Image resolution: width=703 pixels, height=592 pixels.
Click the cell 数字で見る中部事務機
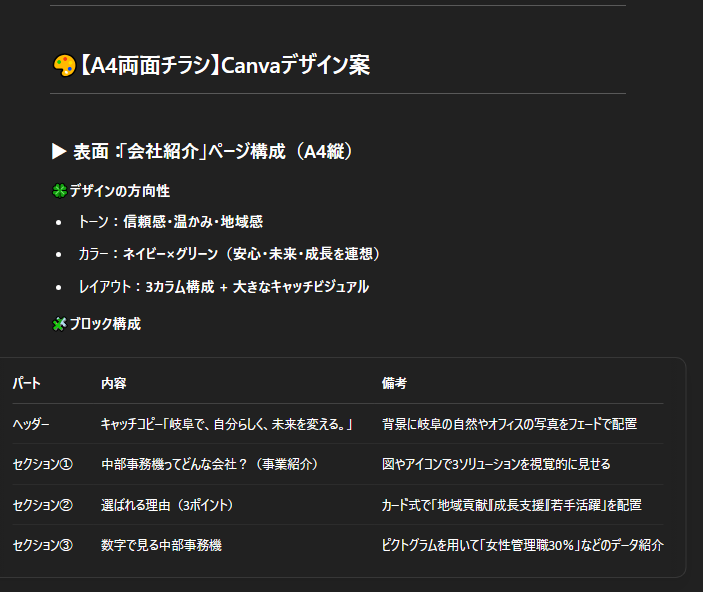point(161,545)
